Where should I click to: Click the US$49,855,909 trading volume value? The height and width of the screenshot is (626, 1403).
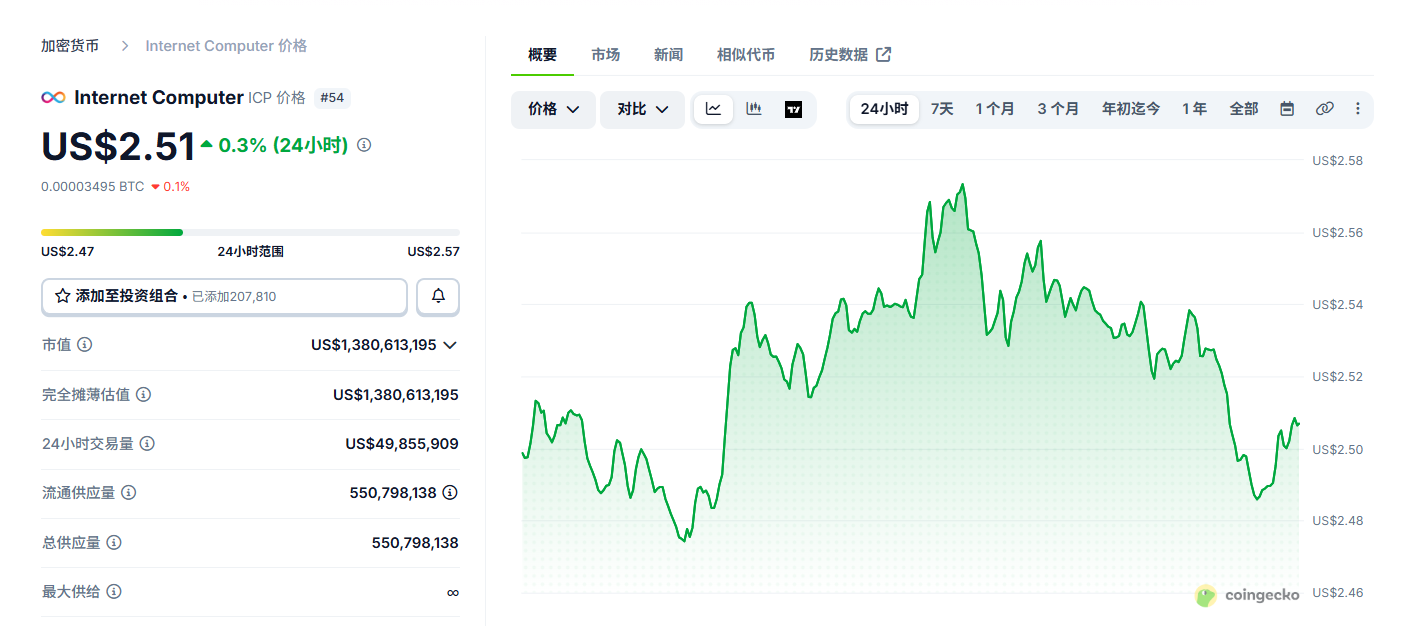pos(402,444)
